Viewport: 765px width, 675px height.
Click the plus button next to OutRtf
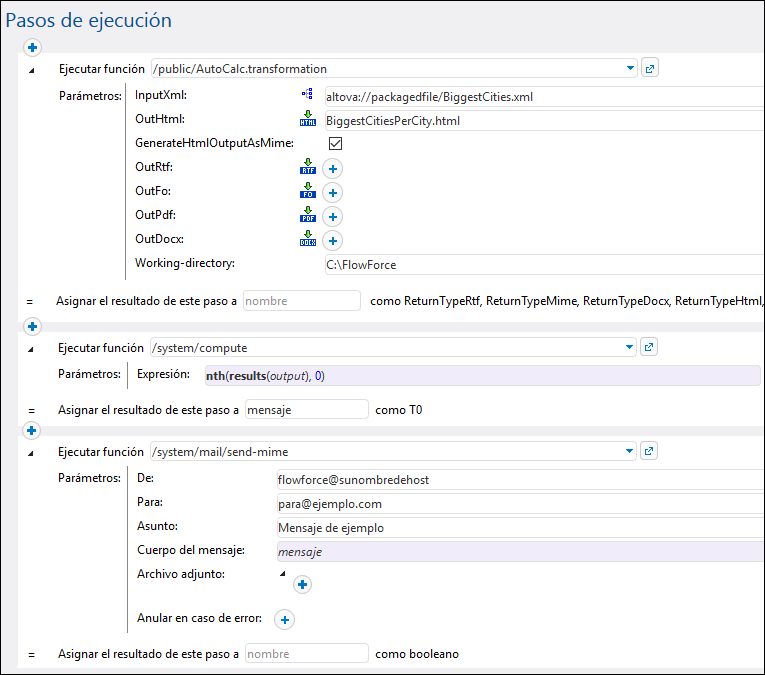point(332,169)
